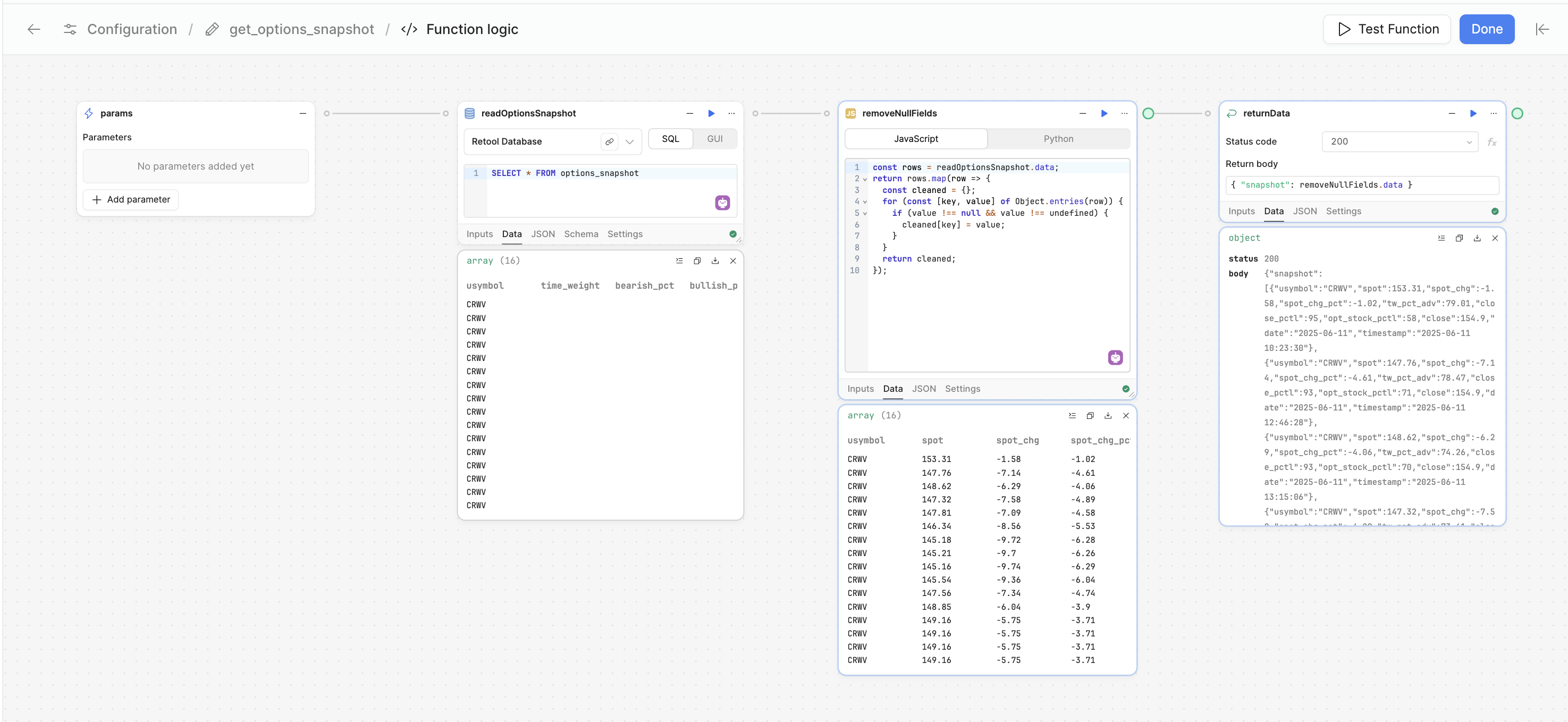This screenshot has width=1568, height=722.
Task: Close the readOptionsSnapshot result panel
Action: click(733, 261)
